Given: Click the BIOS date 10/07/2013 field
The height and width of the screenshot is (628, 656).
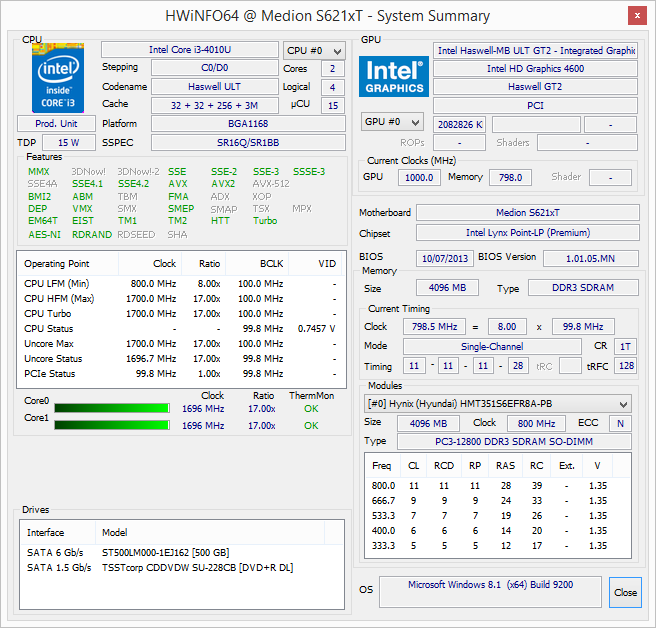Looking at the screenshot, I should 445,258.
